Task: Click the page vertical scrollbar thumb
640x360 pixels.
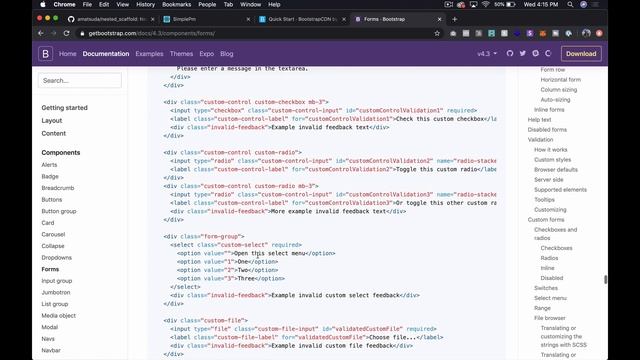Action: click(605, 279)
